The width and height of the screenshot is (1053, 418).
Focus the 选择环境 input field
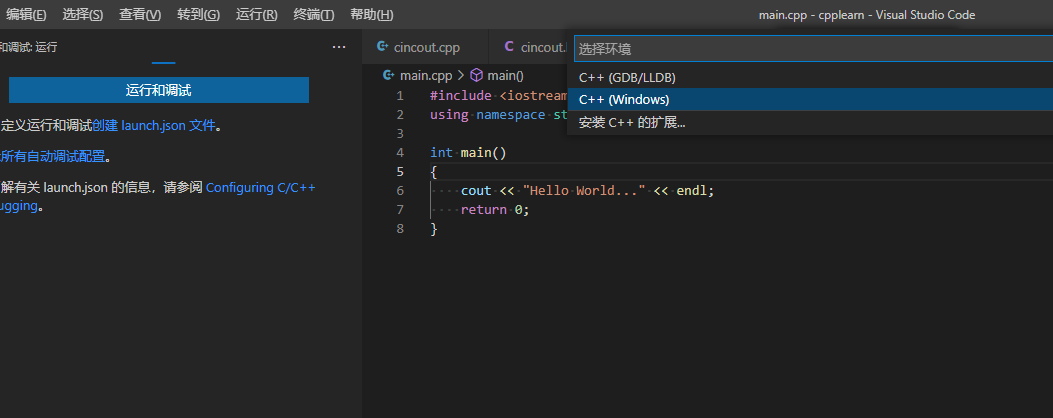pos(813,48)
